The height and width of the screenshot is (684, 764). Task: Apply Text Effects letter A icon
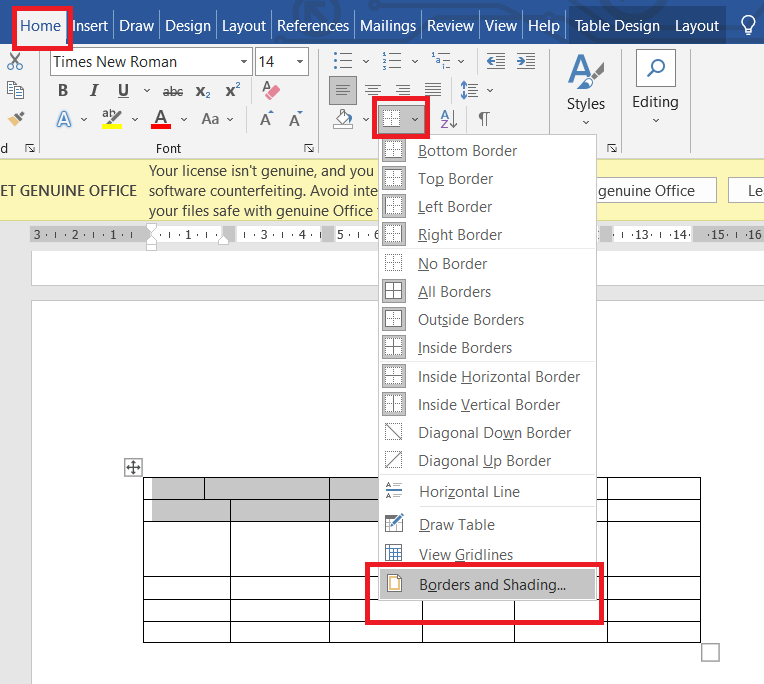(x=64, y=119)
